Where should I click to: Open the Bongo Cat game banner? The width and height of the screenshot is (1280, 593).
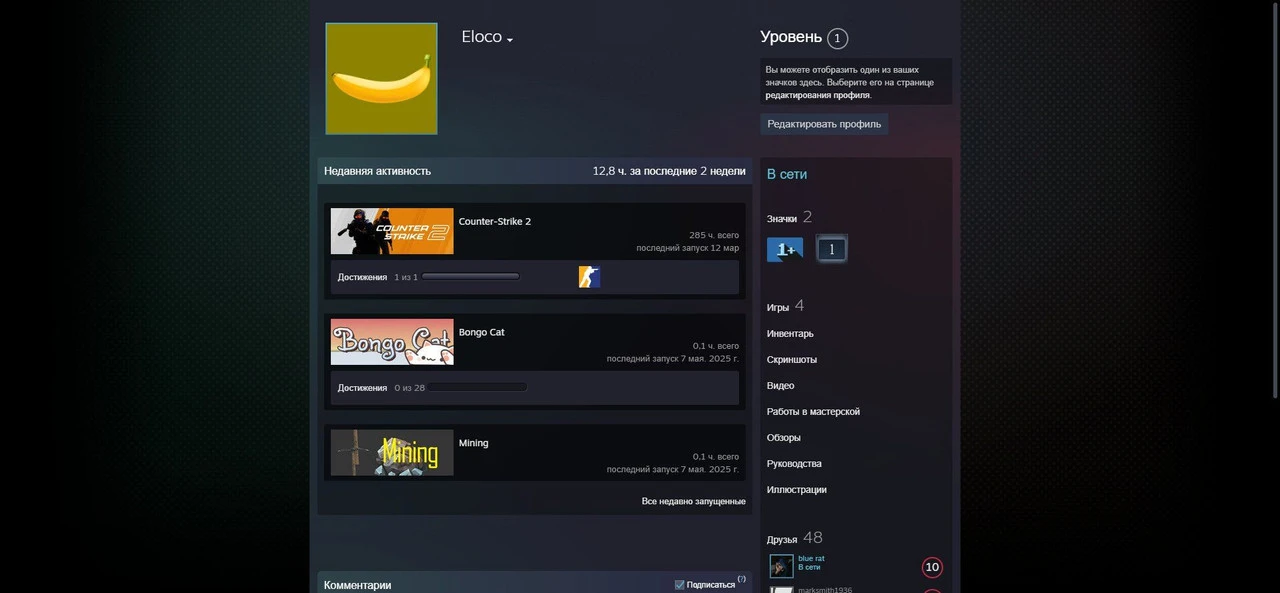[392, 342]
